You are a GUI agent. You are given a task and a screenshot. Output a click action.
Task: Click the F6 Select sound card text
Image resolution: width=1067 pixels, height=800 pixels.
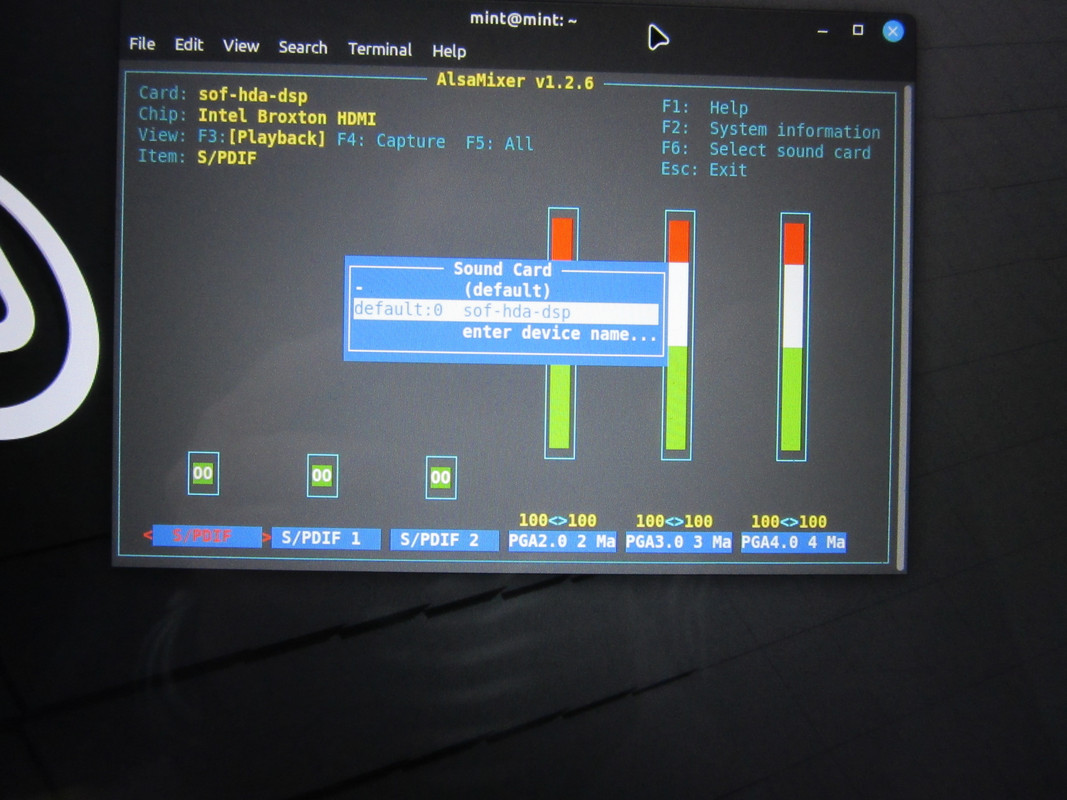click(x=766, y=150)
